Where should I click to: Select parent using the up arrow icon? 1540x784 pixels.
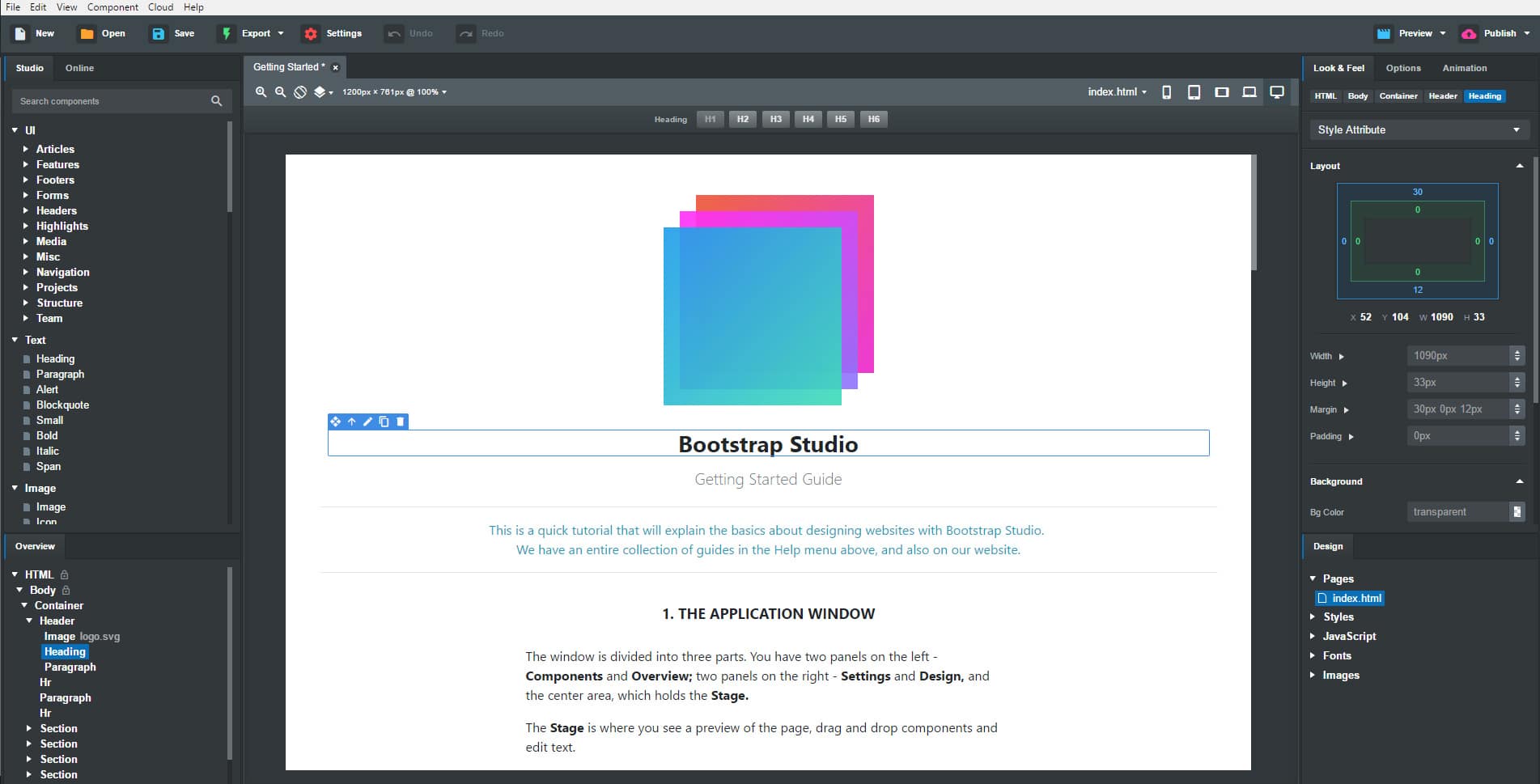pos(352,422)
